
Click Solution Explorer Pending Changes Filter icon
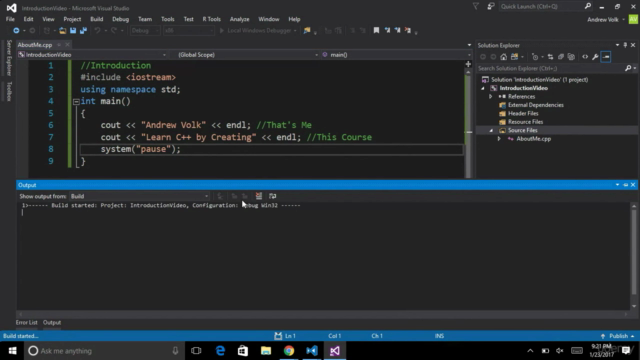coord(535,57)
